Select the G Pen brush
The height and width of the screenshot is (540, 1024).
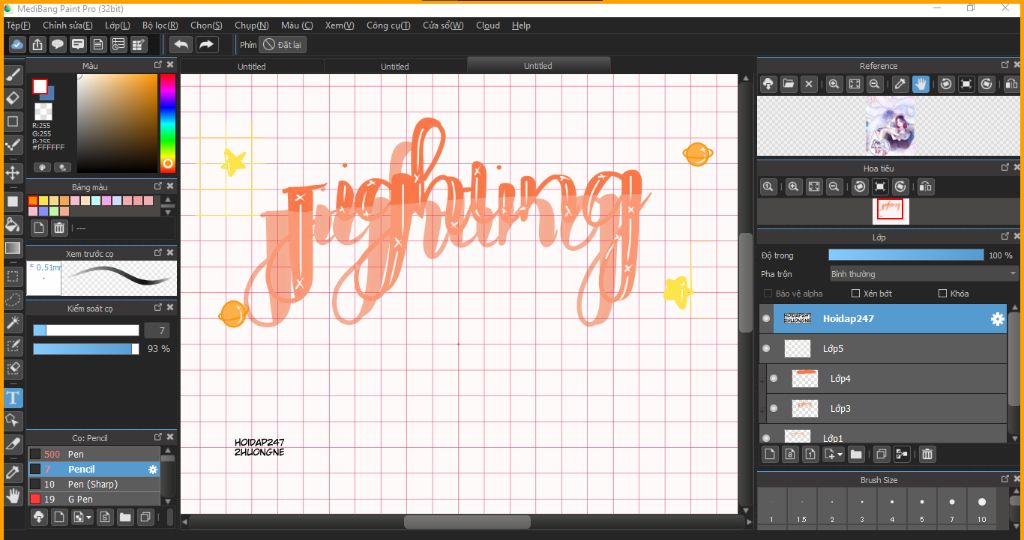(94, 499)
